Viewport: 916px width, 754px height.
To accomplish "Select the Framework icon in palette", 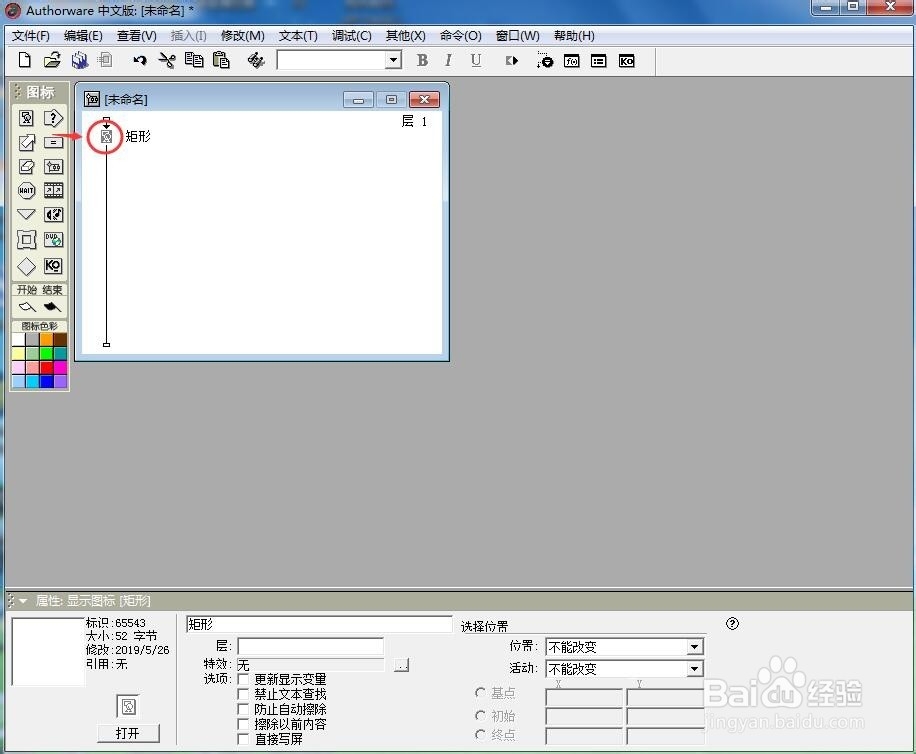I will click(26, 239).
